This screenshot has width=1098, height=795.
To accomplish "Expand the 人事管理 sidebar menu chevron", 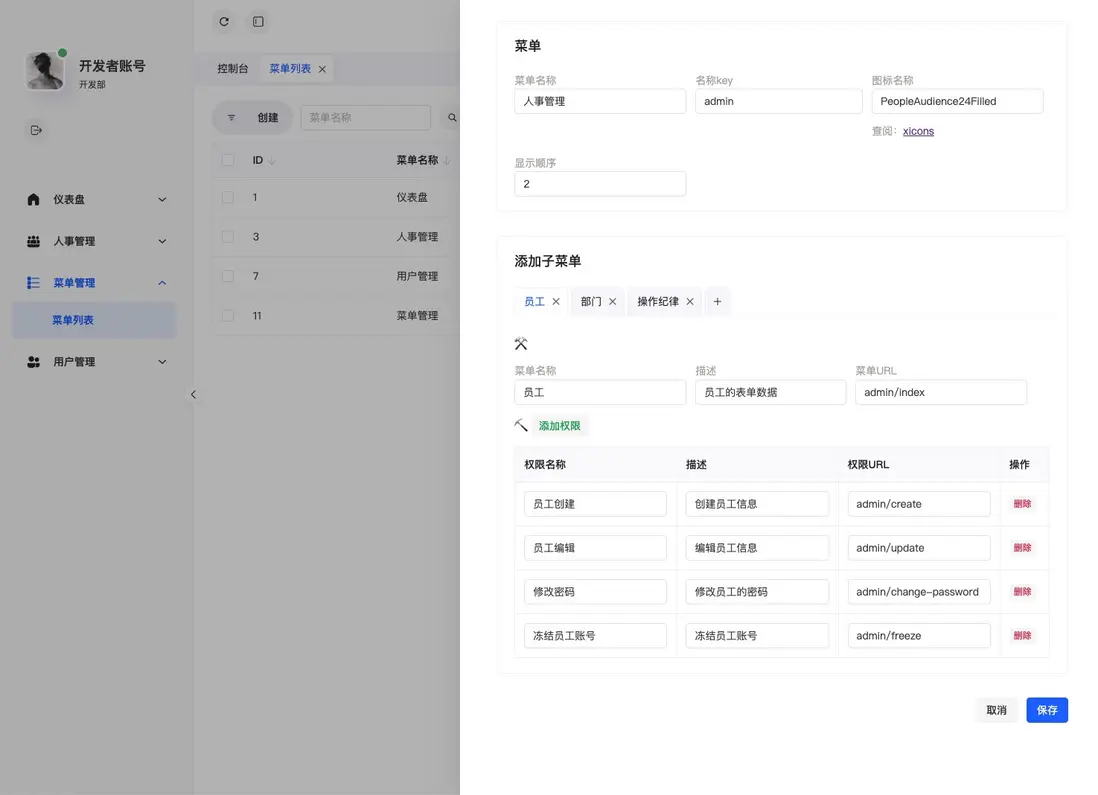I will (x=162, y=242).
